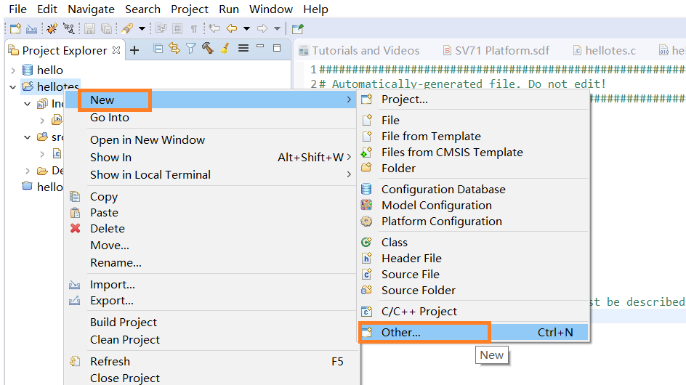Image resolution: width=686 pixels, height=385 pixels.
Task: Open the Show In submenu arrow
Action: pyautogui.click(x=349, y=157)
